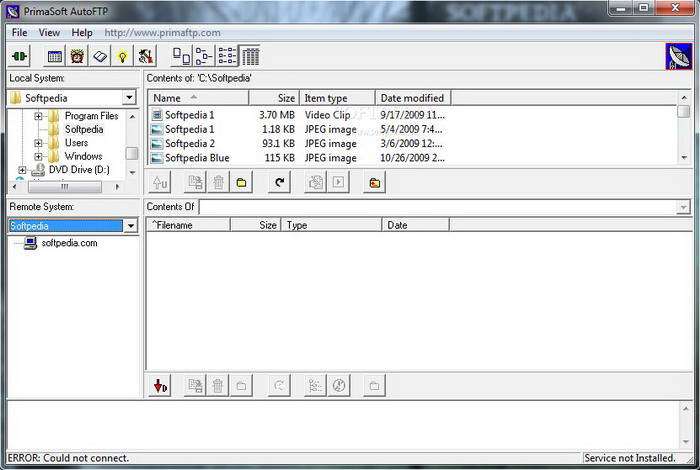Click the log pane scroll down arrow

pos(686,442)
